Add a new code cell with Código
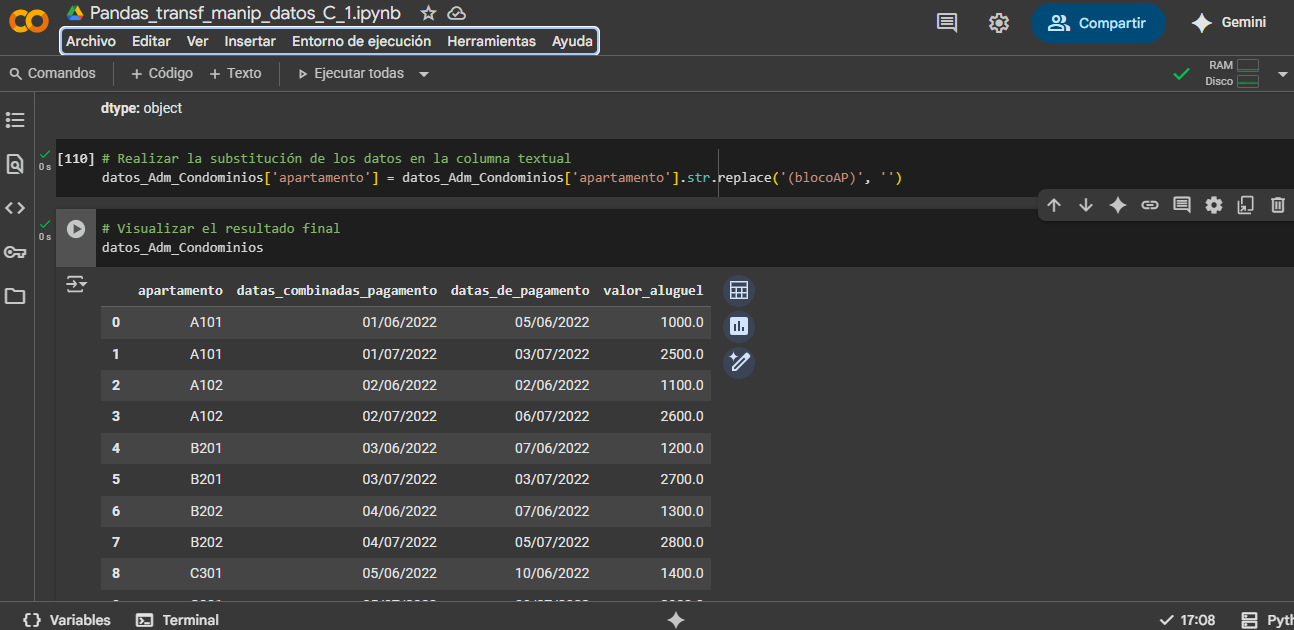Viewport: 1294px width, 630px height. tap(162, 73)
